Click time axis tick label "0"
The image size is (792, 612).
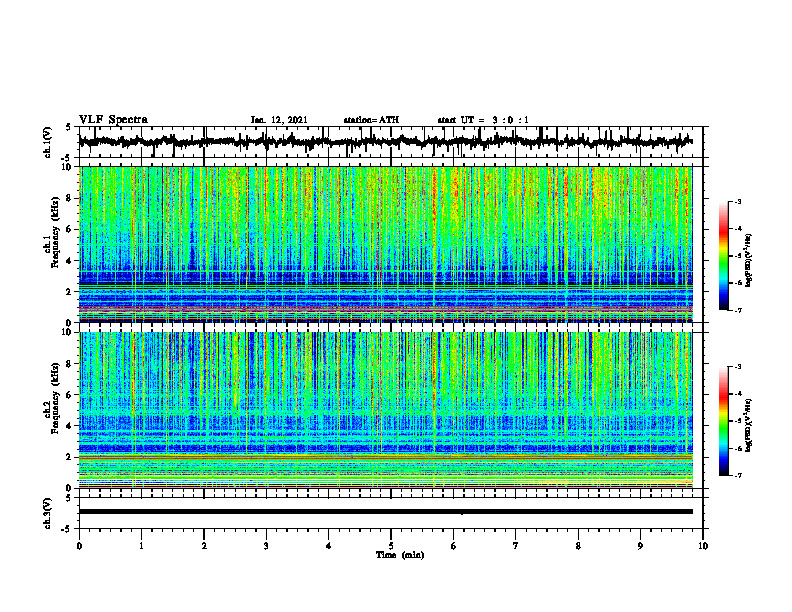79,546
